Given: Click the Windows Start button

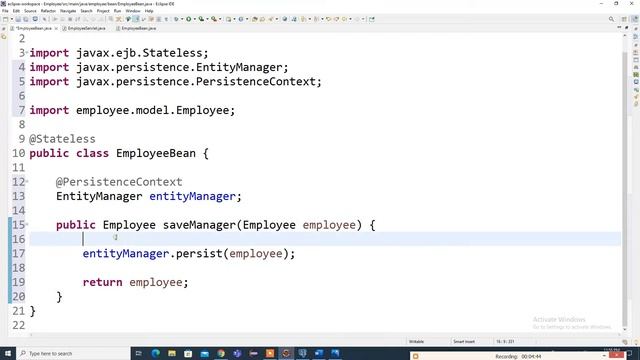Looking at the screenshot, I should 8,353.
